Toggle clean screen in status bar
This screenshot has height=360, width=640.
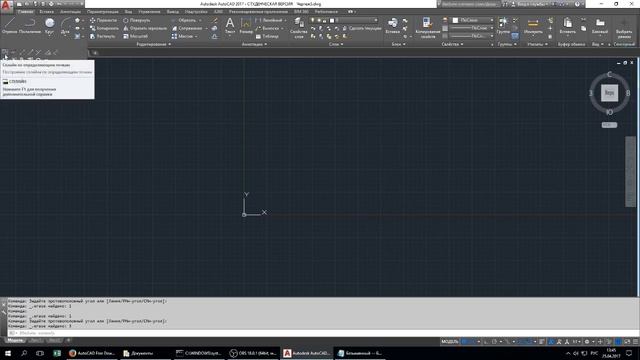click(x=627, y=342)
